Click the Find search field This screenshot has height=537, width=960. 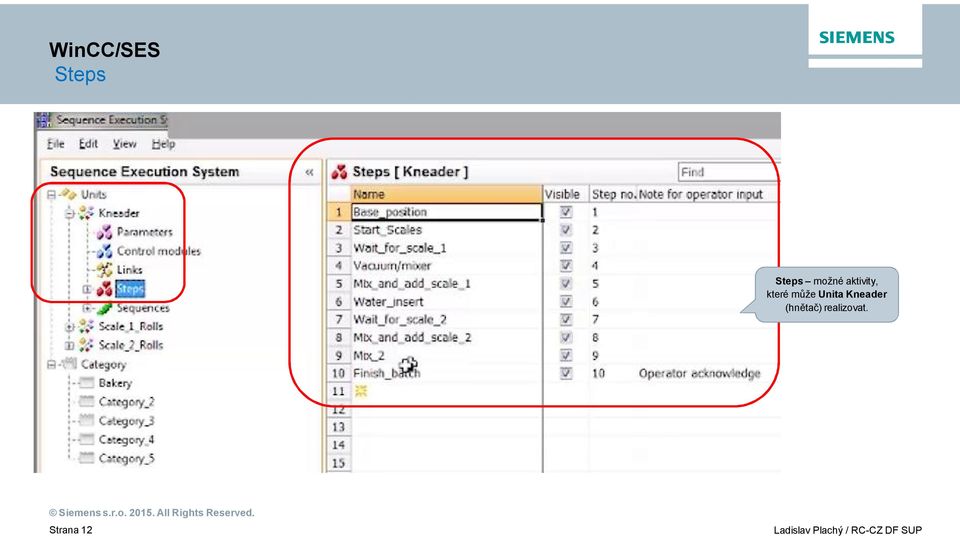tap(729, 172)
